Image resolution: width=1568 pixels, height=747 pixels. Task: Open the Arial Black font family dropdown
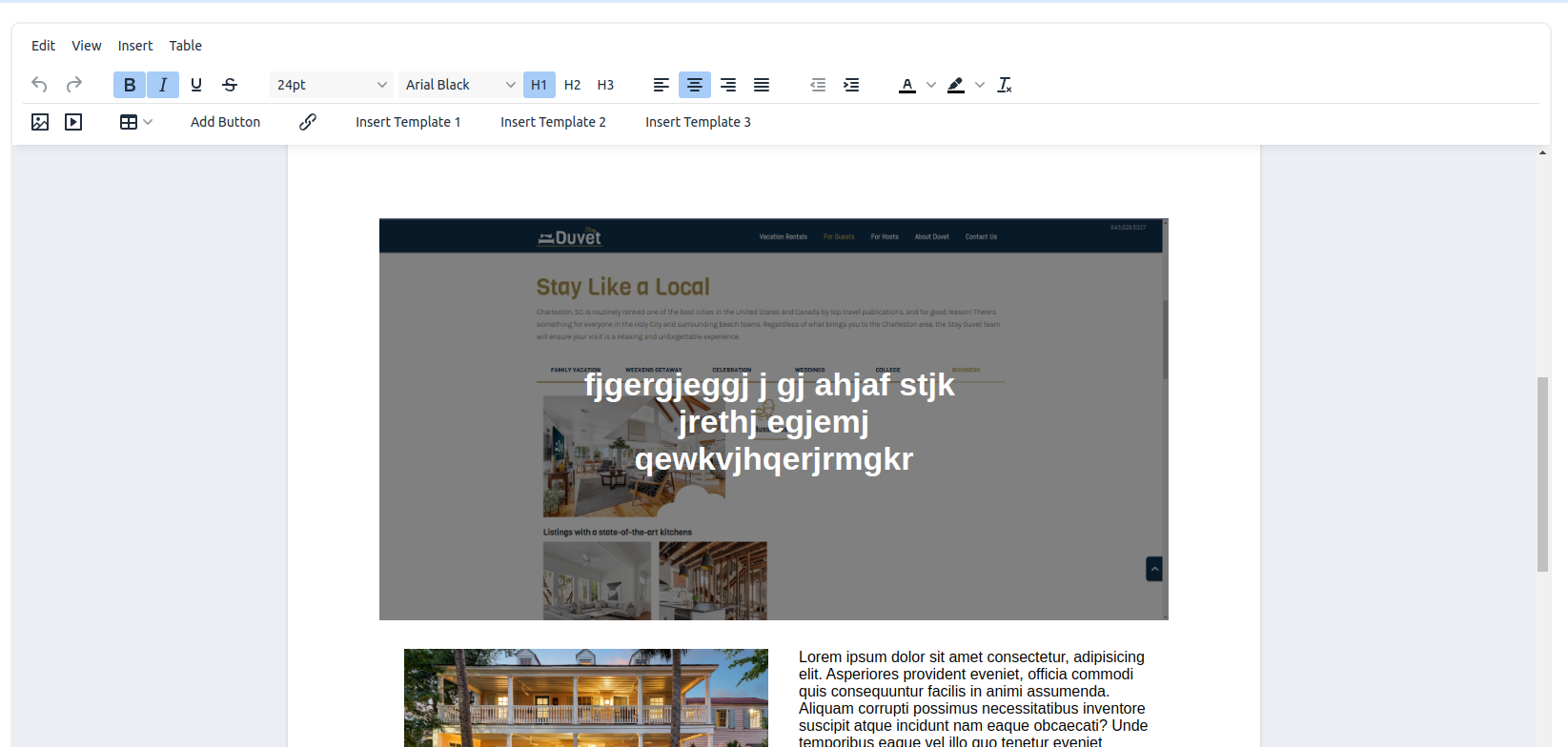click(x=459, y=85)
